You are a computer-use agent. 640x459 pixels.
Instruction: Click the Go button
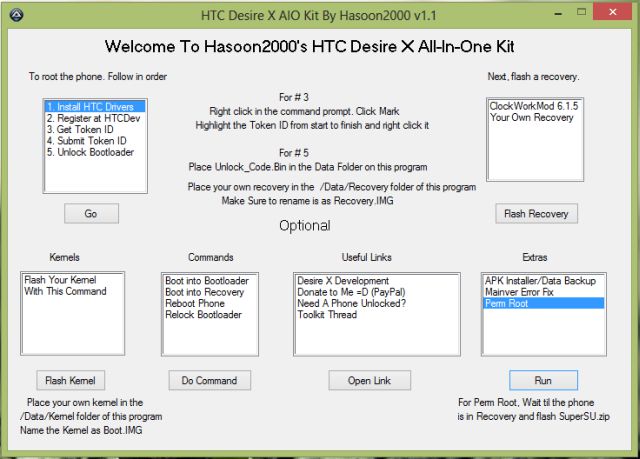tap(91, 213)
